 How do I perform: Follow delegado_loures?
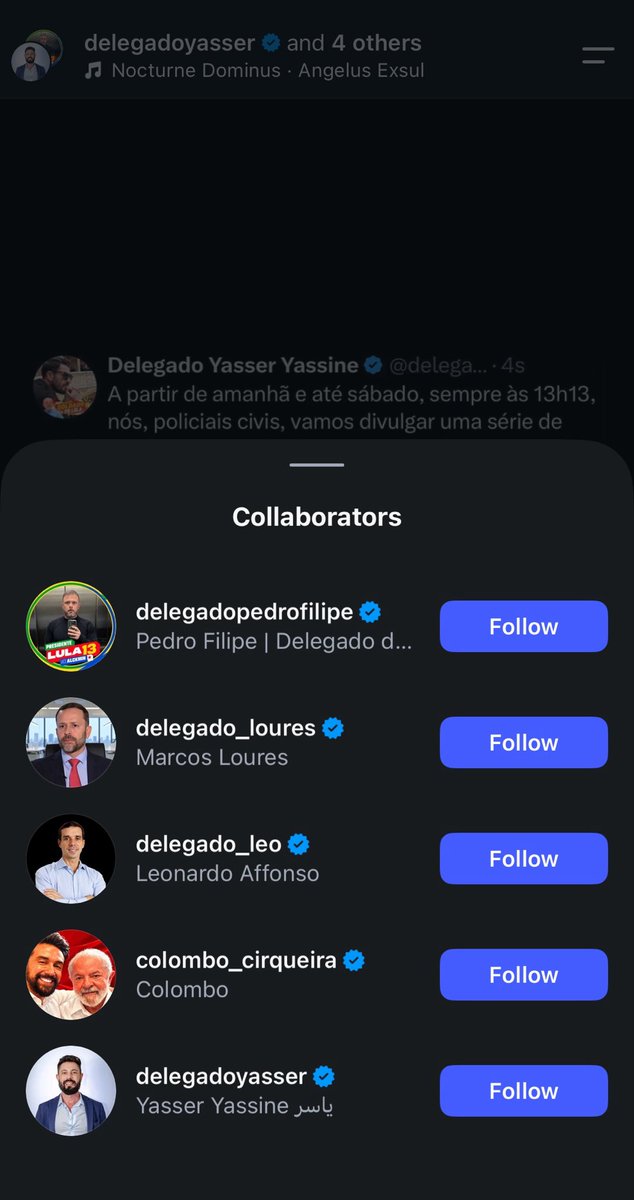point(524,742)
